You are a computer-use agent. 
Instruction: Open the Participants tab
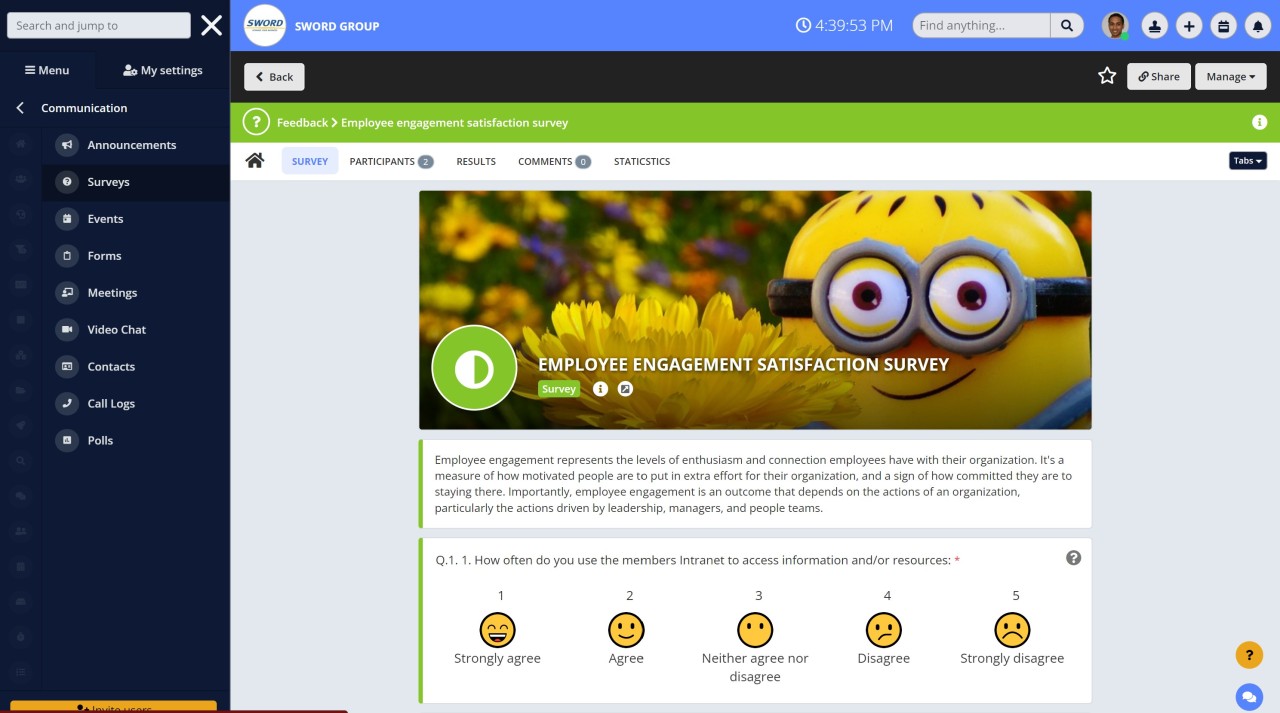(x=384, y=161)
